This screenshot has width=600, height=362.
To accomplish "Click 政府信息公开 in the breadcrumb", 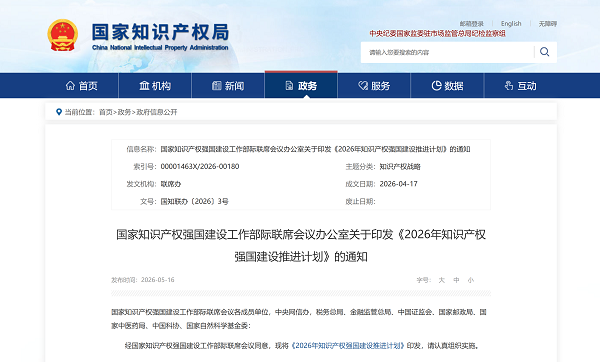I will point(157,112).
